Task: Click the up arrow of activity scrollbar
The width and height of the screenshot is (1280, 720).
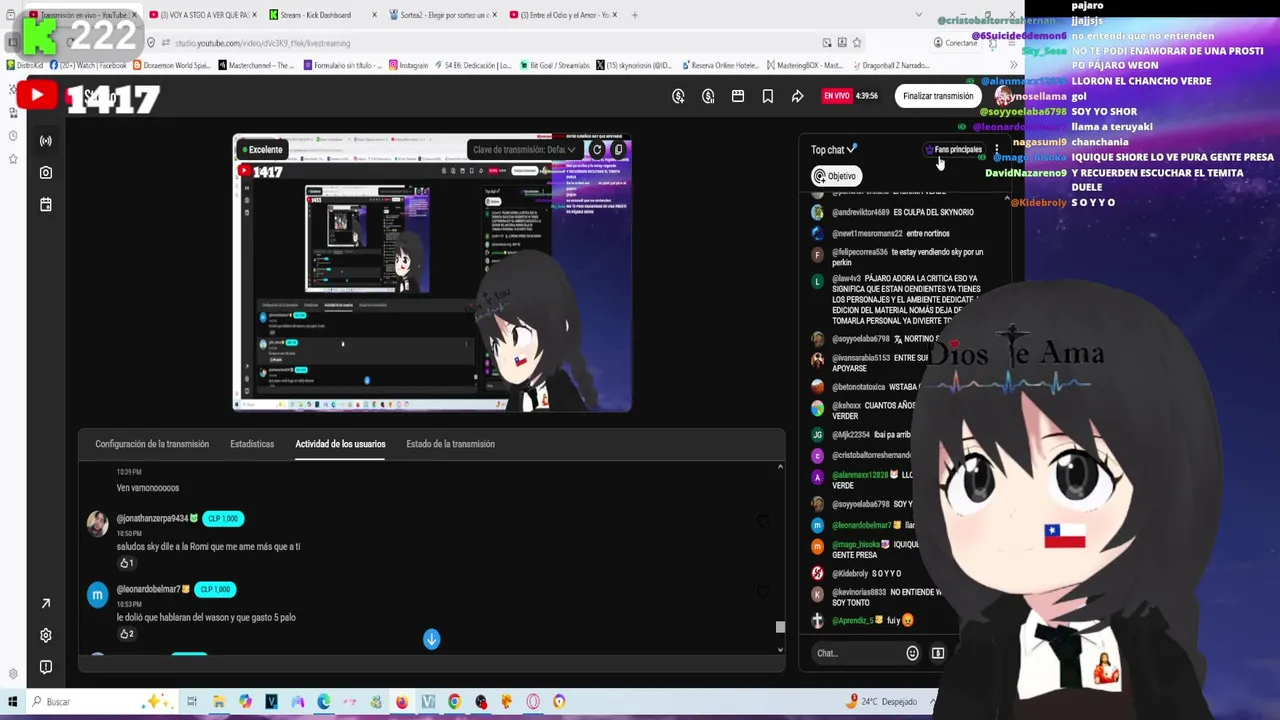Action: (x=780, y=467)
